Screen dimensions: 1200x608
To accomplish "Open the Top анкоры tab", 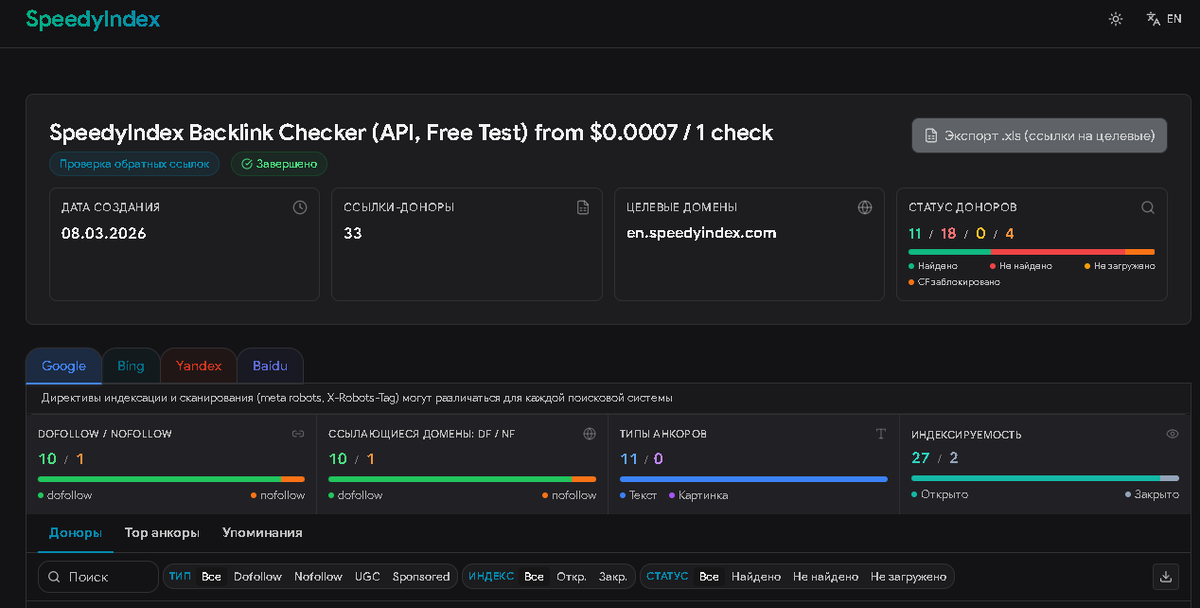I will pos(162,533).
